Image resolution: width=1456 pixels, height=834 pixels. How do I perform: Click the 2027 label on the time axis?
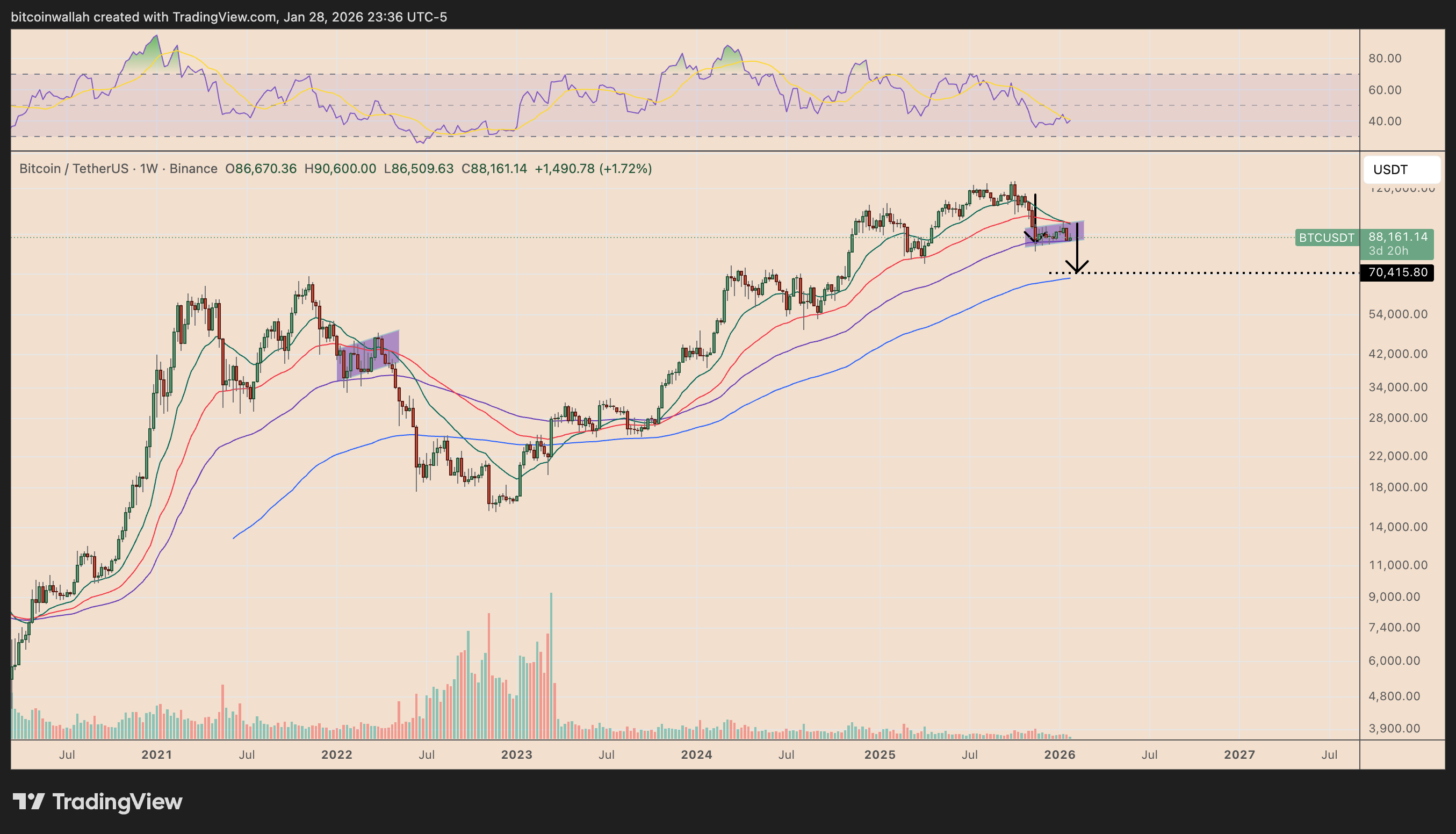(x=1239, y=755)
